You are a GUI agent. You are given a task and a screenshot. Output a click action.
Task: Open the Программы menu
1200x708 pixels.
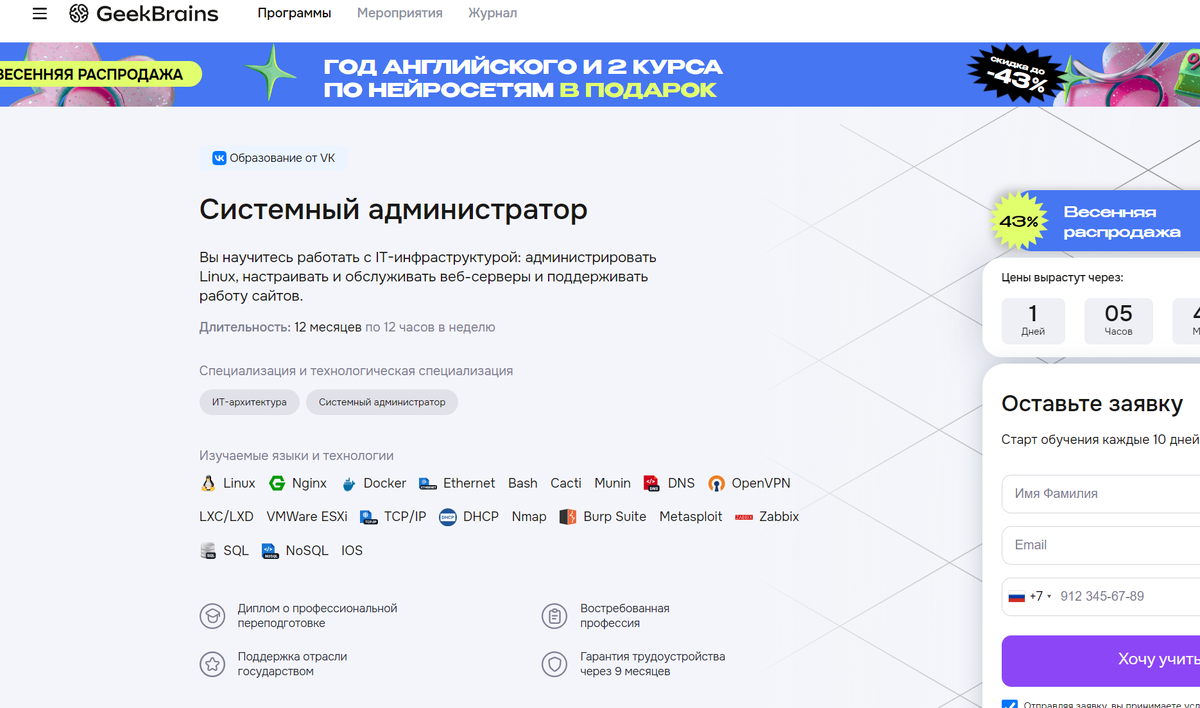294,14
